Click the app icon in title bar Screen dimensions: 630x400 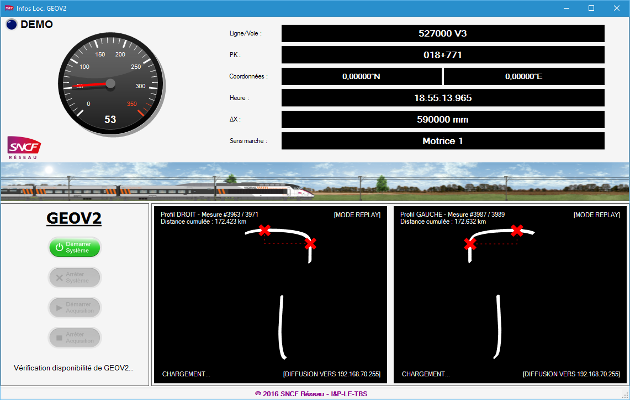pos(9,7)
